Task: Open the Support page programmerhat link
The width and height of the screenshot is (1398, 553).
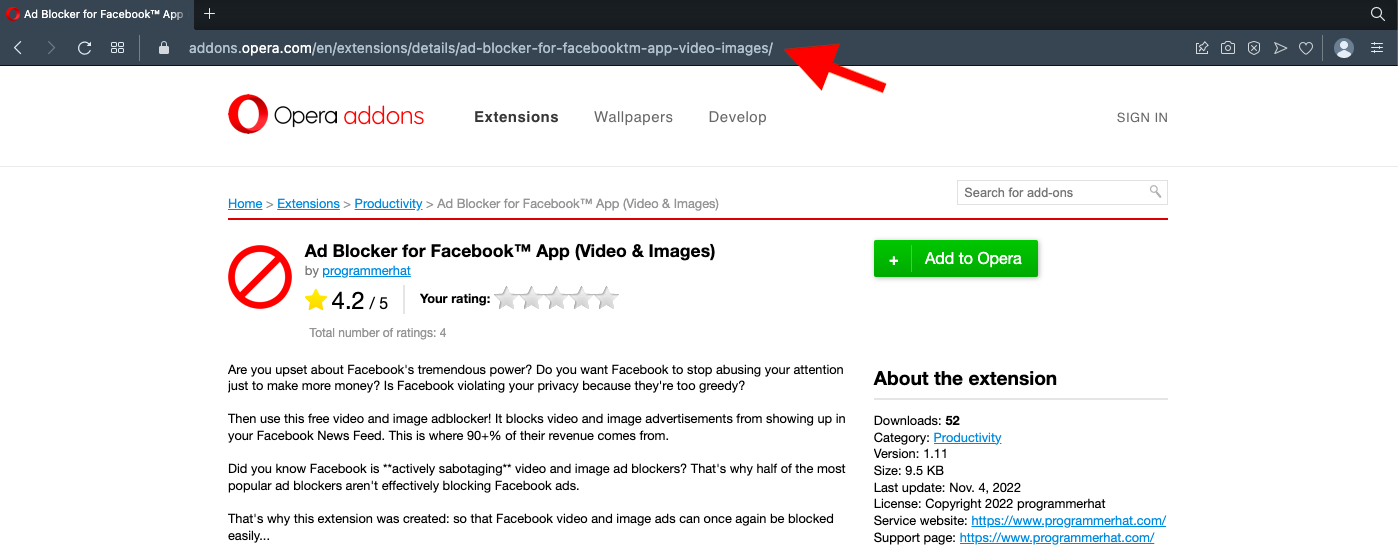Action: (1057, 538)
